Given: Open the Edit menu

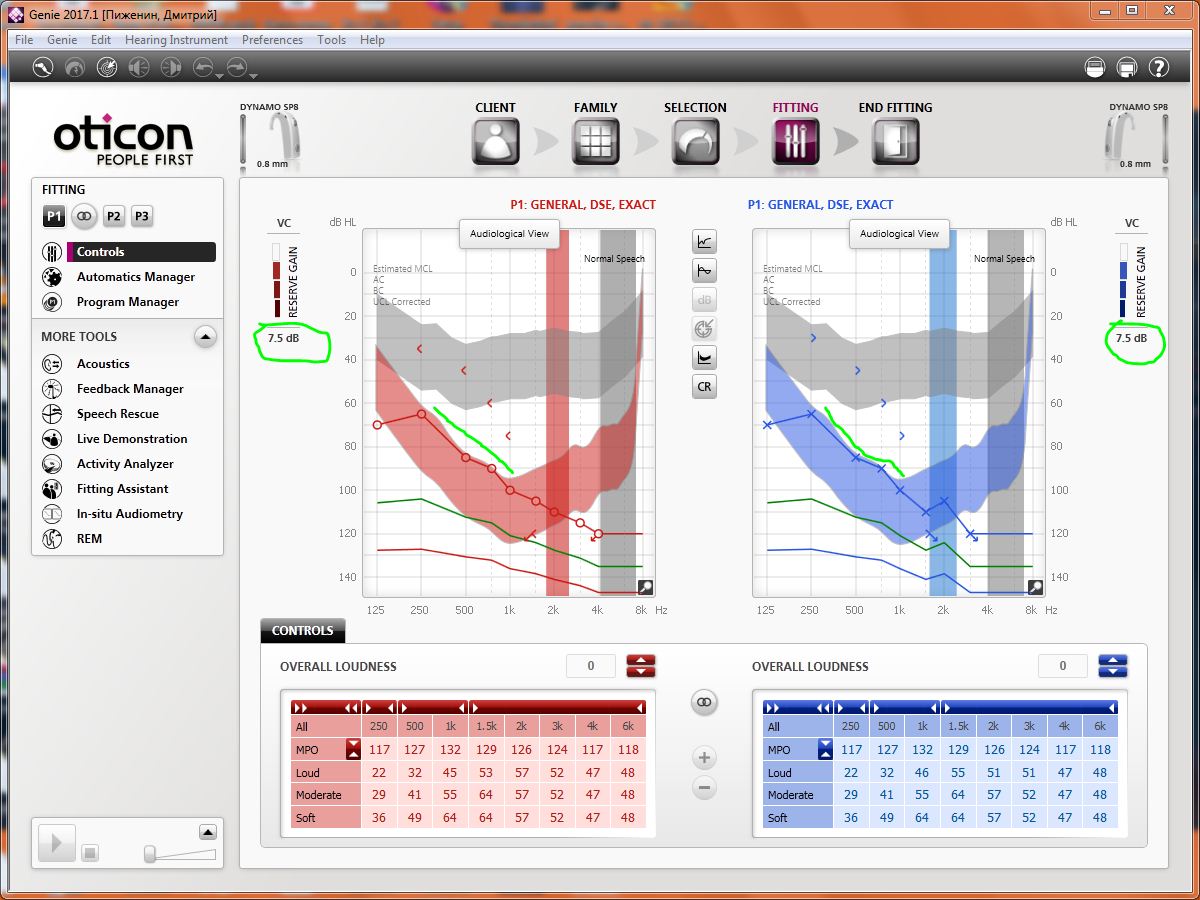Looking at the screenshot, I should [101, 40].
